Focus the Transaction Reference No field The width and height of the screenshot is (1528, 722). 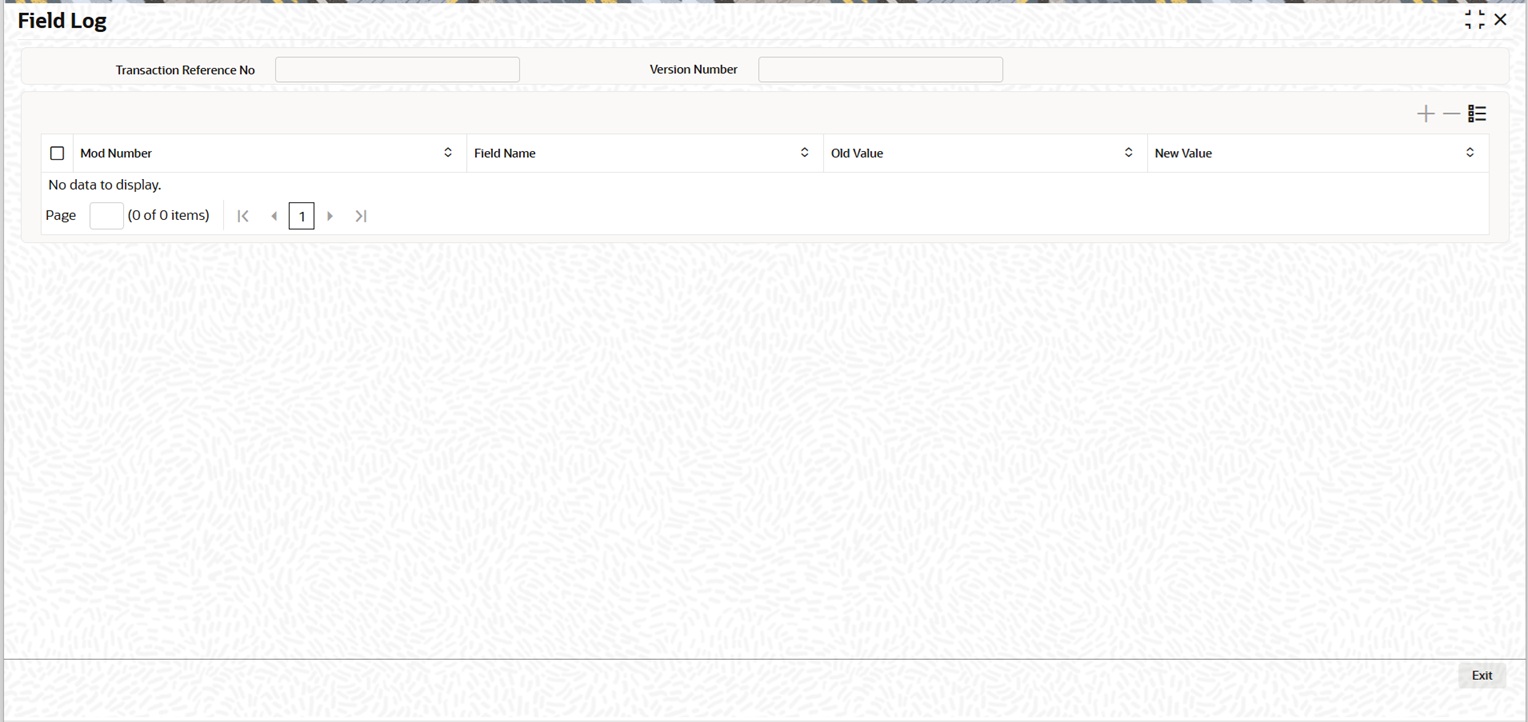click(397, 69)
